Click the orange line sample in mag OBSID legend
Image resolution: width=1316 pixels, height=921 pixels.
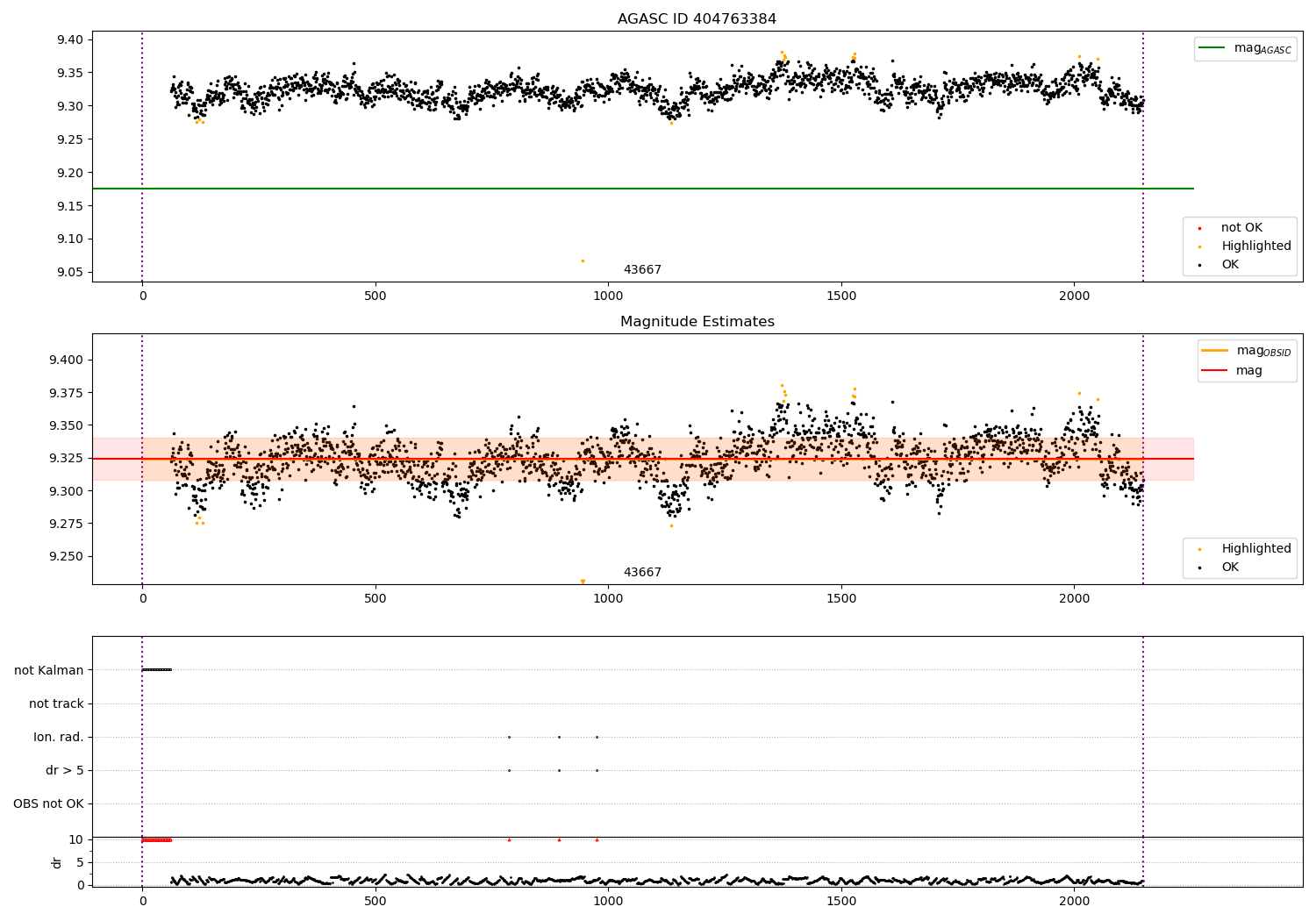pyautogui.click(x=1215, y=351)
